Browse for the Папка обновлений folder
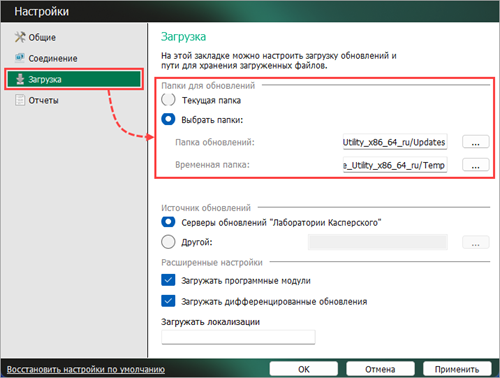500x378 pixels. click(476, 142)
